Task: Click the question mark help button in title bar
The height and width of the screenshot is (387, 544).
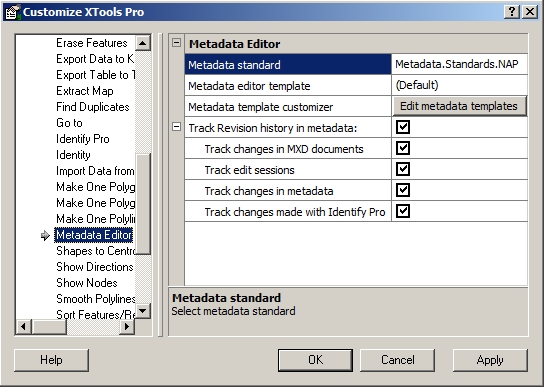Action: pos(512,12)
